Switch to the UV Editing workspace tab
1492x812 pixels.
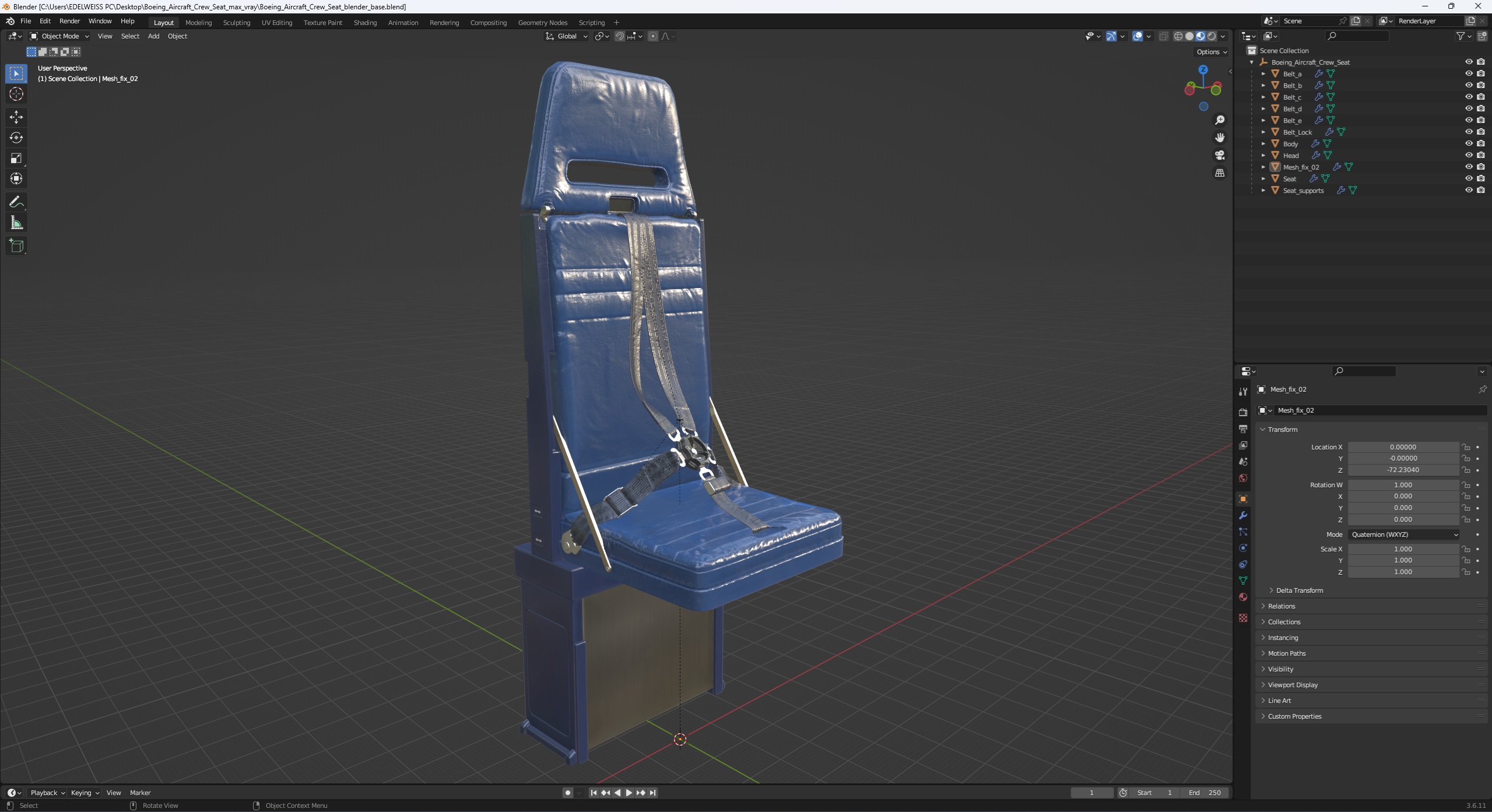[276, 23]
